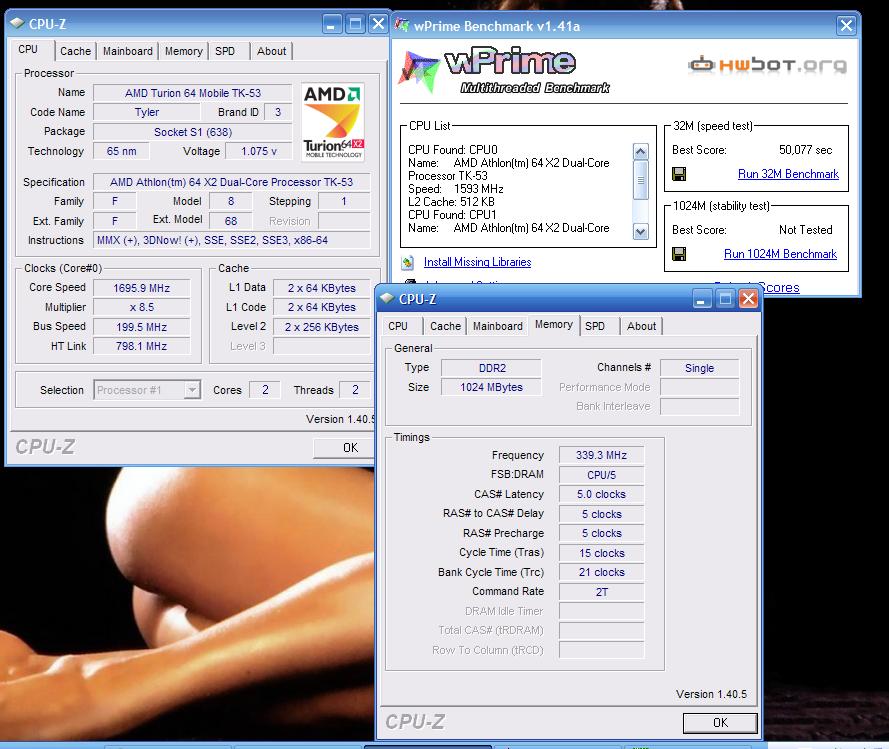Click the Code Name value Tyler

pos(147,112)
